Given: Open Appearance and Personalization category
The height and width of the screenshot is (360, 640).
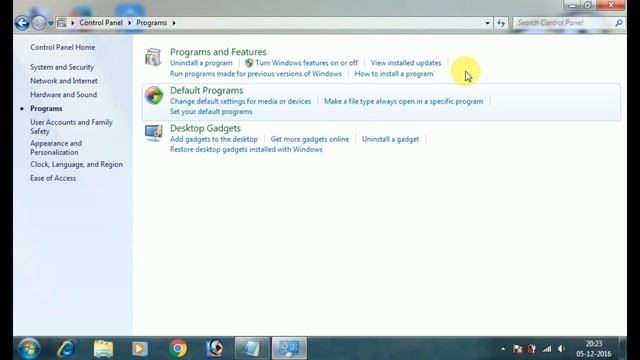Looking at the screenshot, I should pos(56,148).
